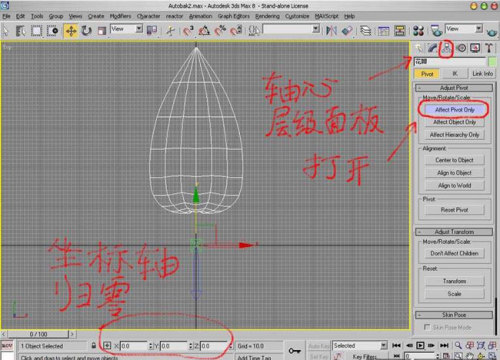Open the Render Scene dialog

tap(436, 31)
